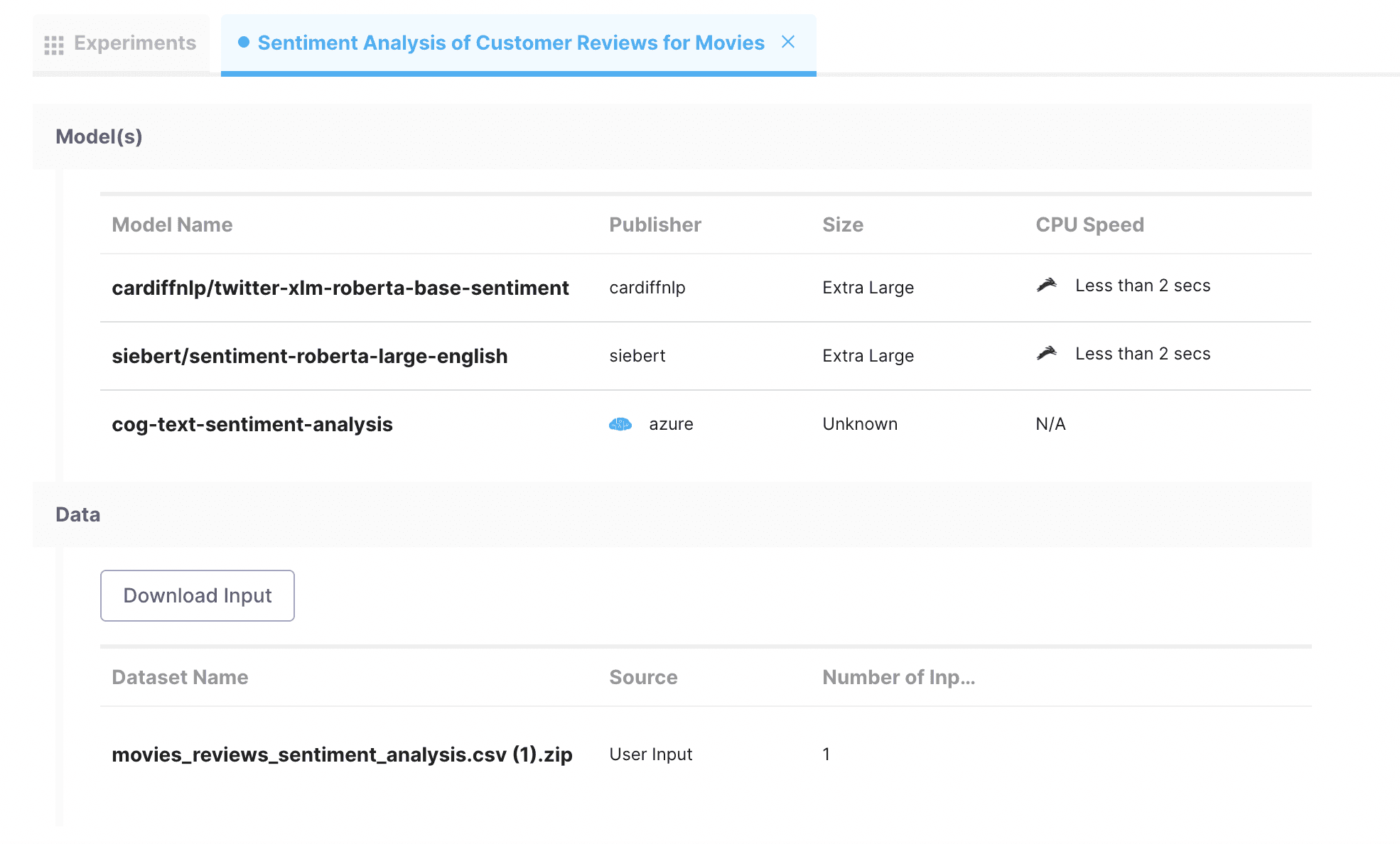Click the User Input source value

point(651,754)
